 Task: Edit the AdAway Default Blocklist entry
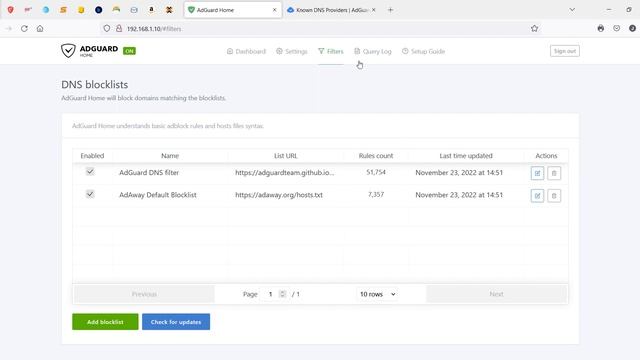pos(537,196)
